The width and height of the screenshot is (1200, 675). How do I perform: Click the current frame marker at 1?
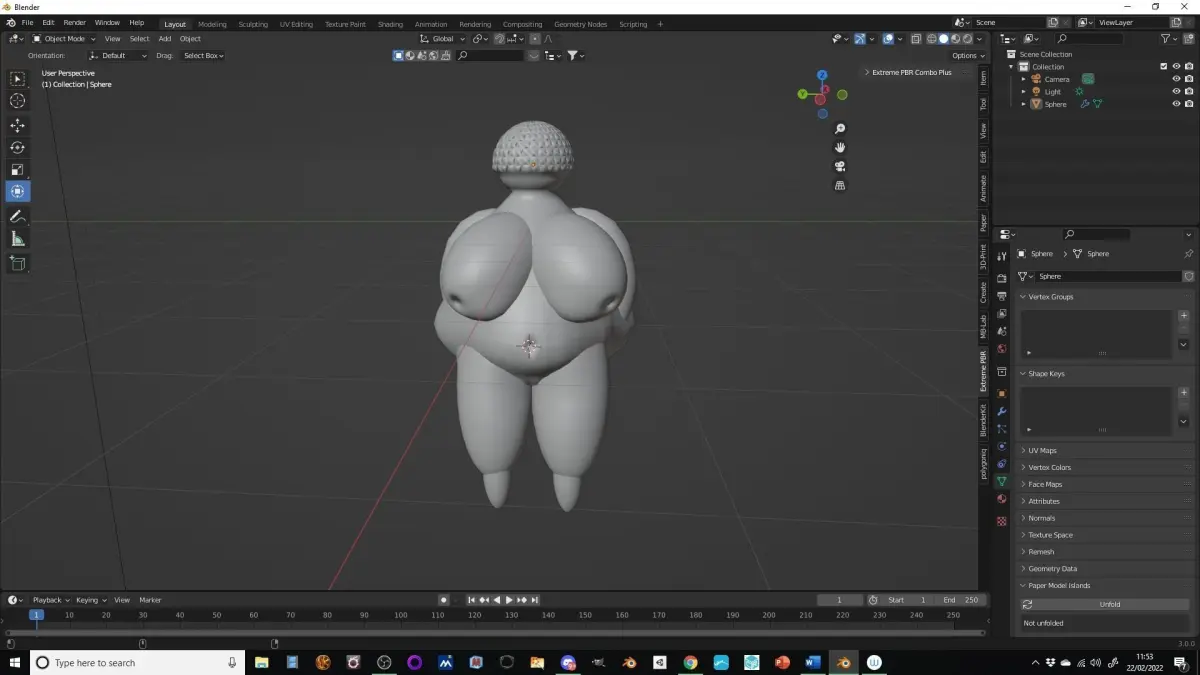click(x=37, y=615)
